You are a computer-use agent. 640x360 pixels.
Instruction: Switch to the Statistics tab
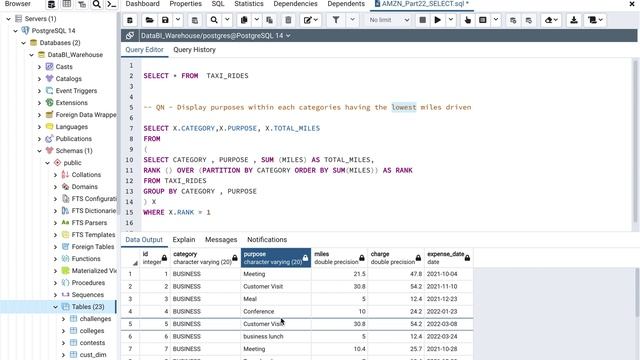pyautogui.click(x=249, y=4)
